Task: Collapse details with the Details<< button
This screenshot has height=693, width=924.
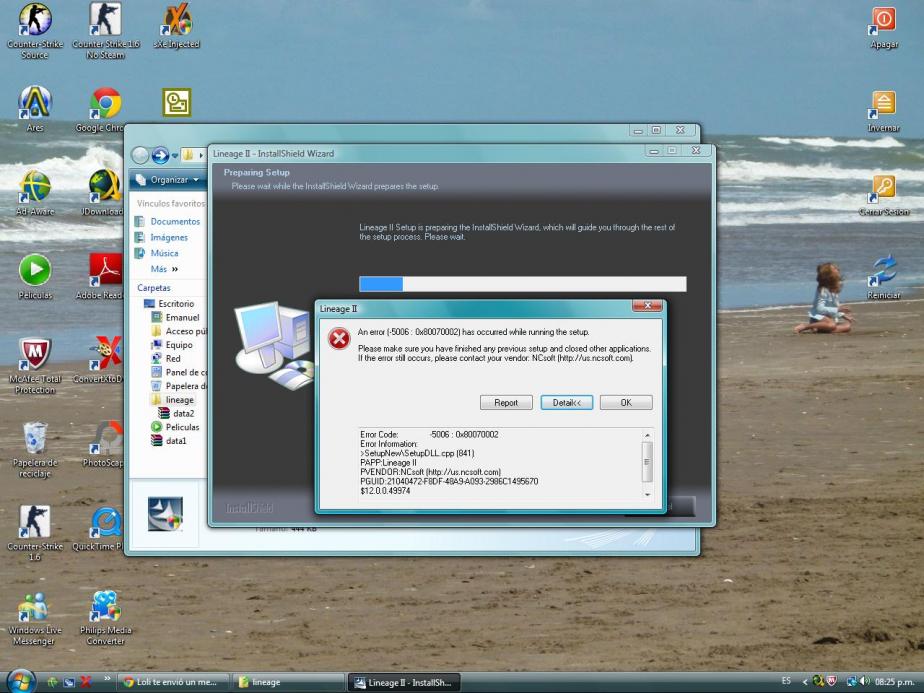Action: tap(566, 402)
